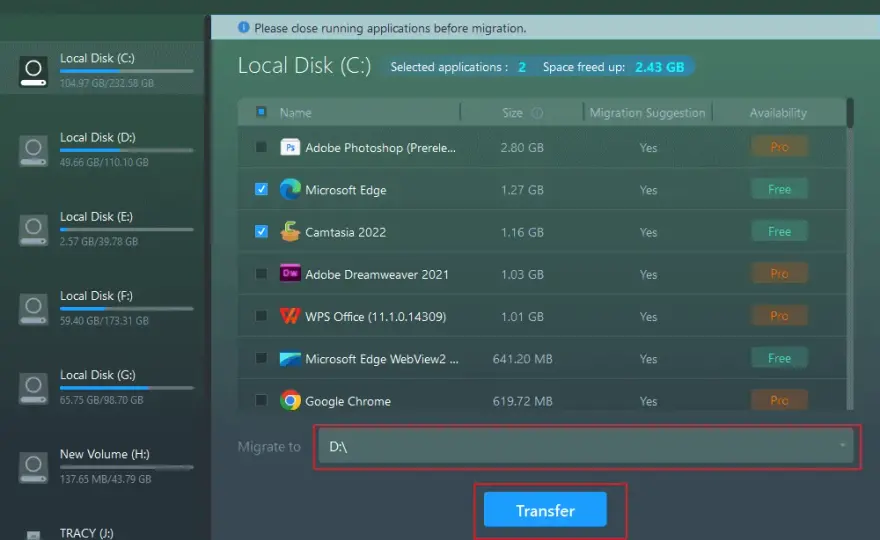Sort by the Name column header
The width and height of the screenshot is (880, 540).
coord(295,113)
